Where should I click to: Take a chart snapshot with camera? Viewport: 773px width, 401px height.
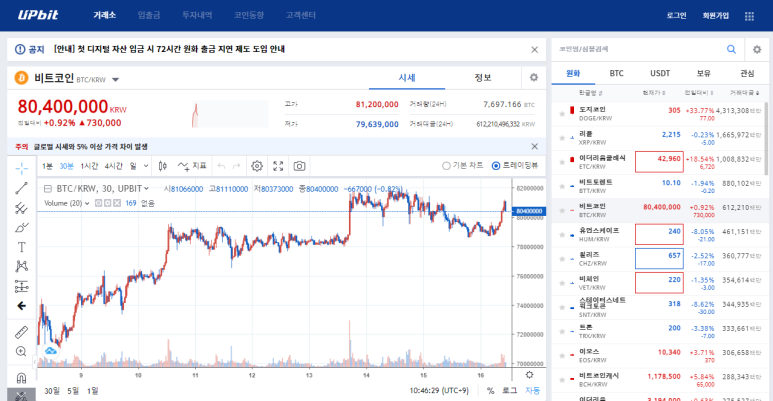299,166
